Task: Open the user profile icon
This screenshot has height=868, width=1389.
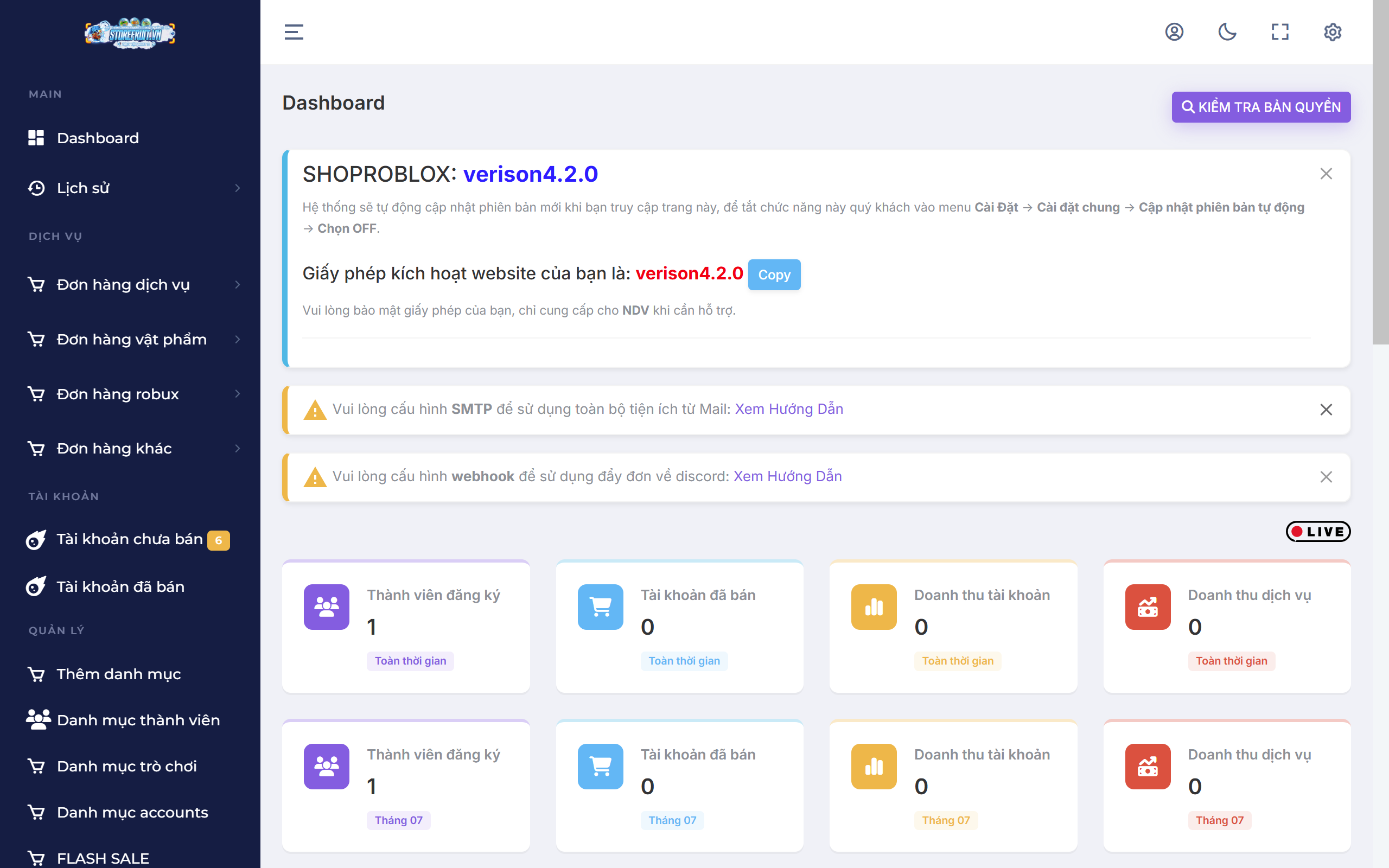Action: (x=1174, y=32)
